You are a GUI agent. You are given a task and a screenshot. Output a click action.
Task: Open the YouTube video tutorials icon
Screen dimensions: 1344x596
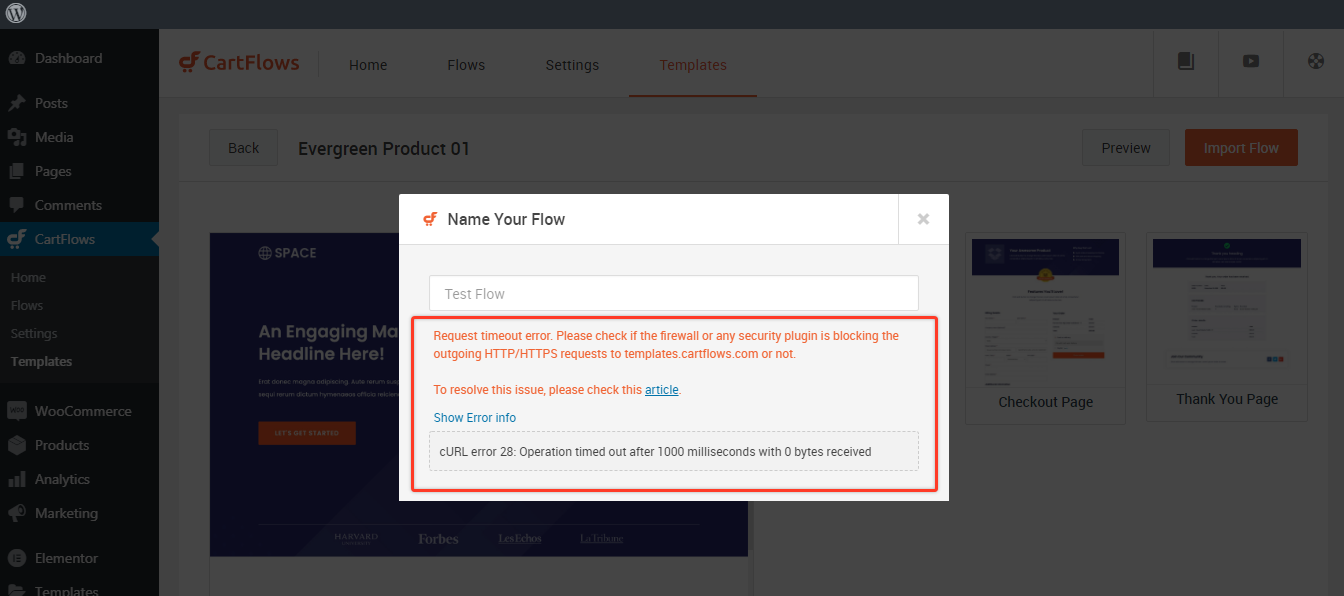point(1251,61)
